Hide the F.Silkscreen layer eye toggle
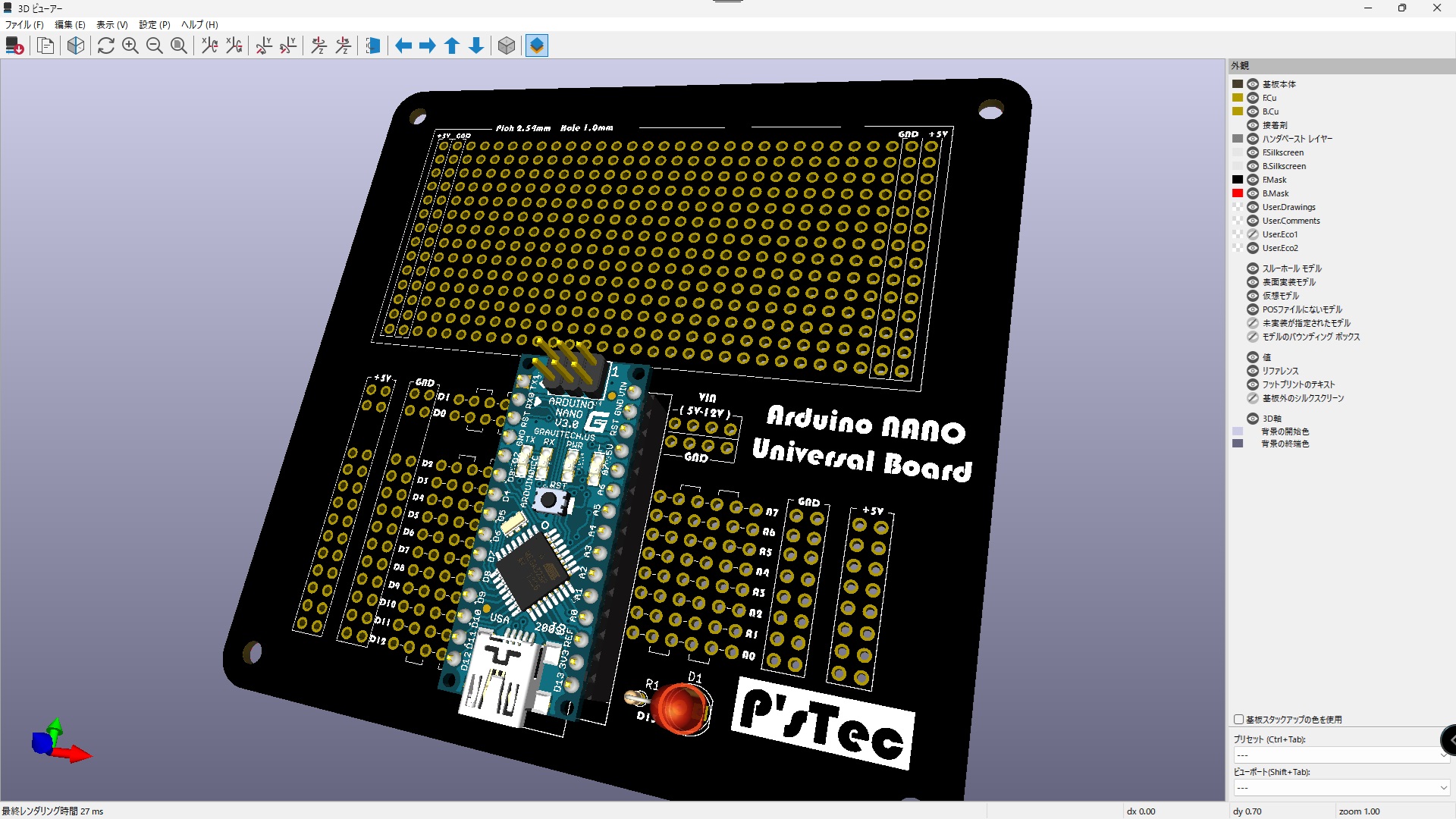Screen dimensions: 1456x819 click(1253, 152)
